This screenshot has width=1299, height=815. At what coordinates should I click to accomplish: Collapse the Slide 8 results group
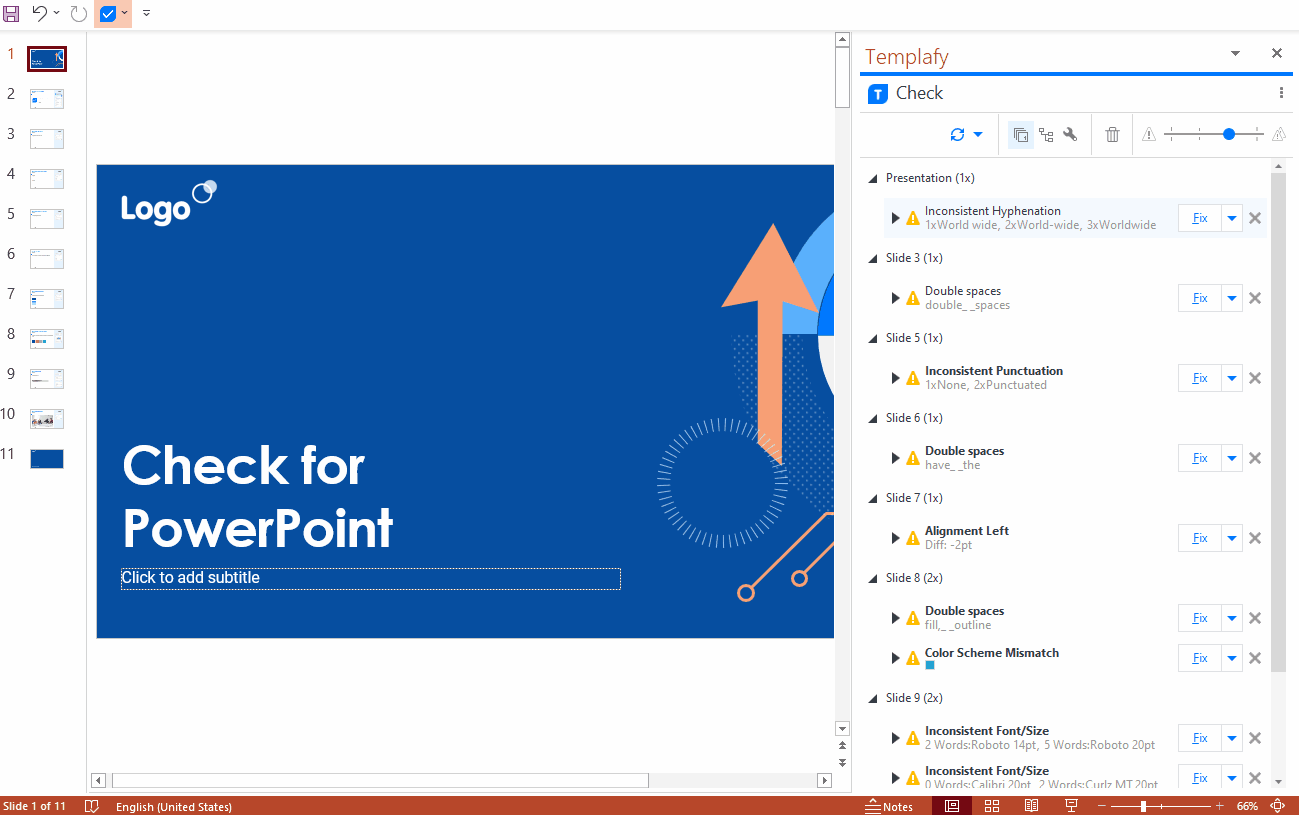(x=873, y=577)
